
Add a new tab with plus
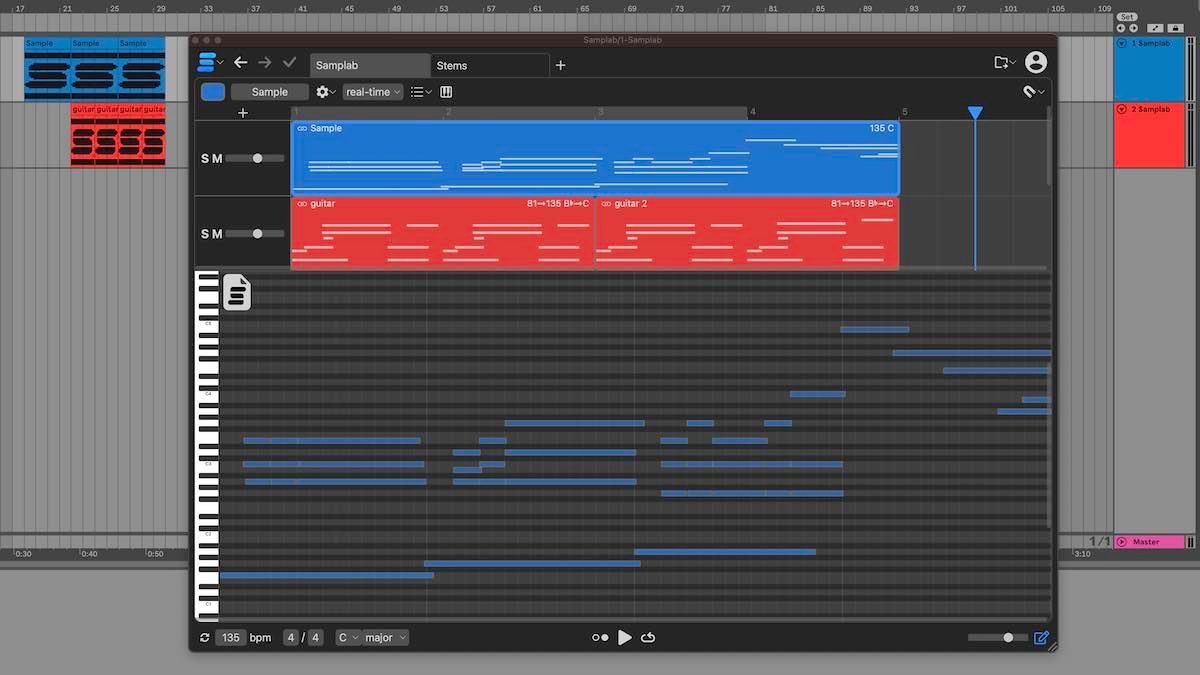[x=560, y=65]
